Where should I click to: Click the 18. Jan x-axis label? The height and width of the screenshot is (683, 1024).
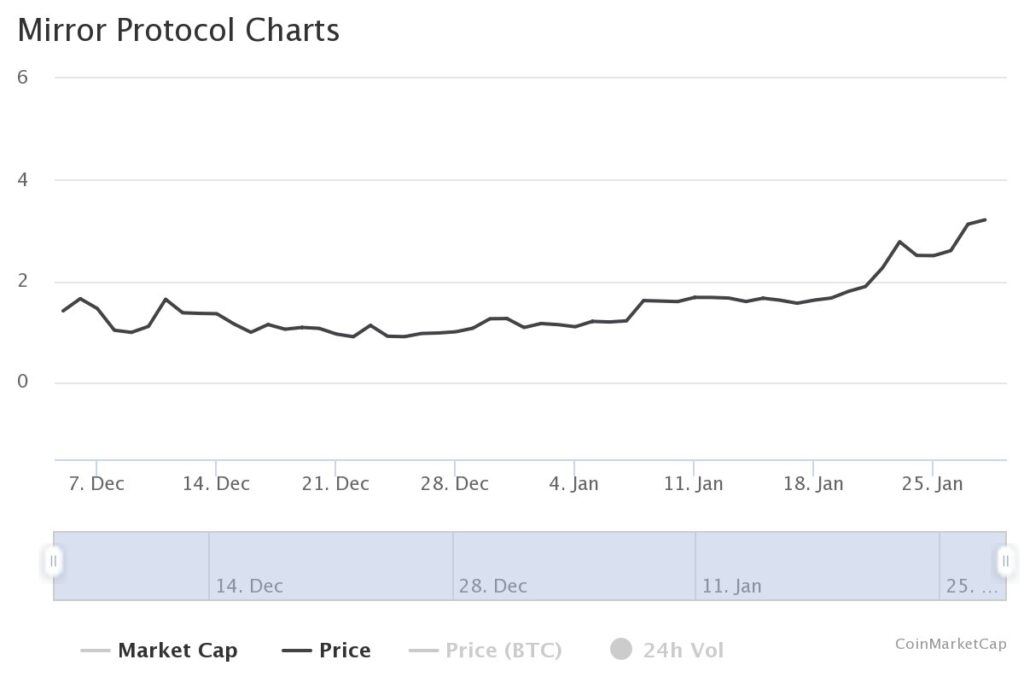click(813, 484)
